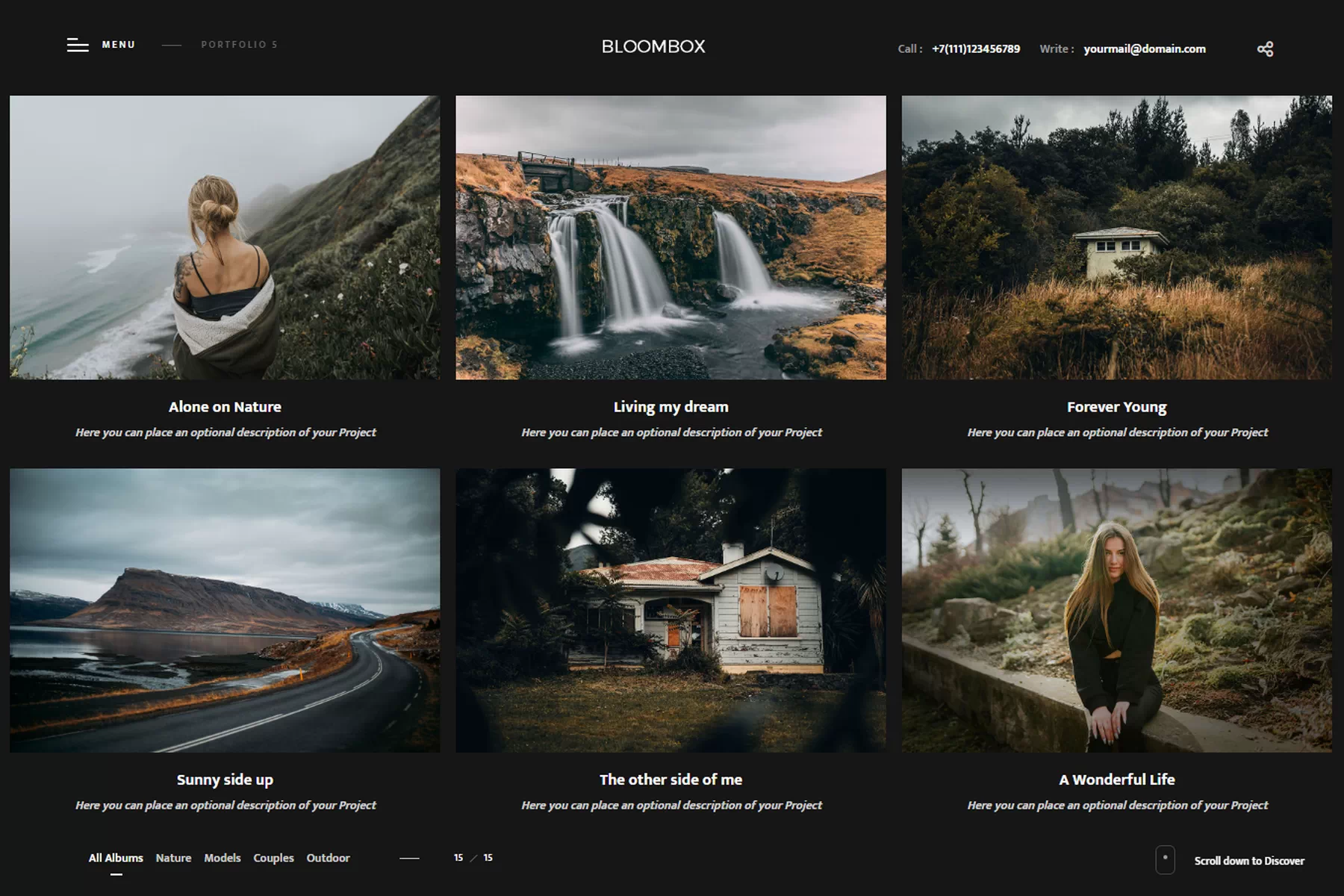Open the hamburger menu icon
The width and height of the screenshot is (1344, 896).
[x=78, y=45]
